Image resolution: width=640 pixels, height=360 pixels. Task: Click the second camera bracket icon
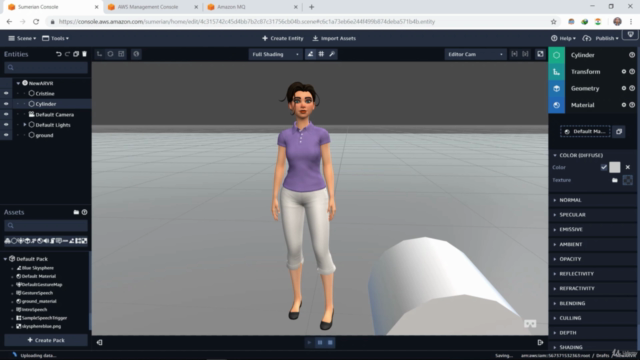[525, 54]
